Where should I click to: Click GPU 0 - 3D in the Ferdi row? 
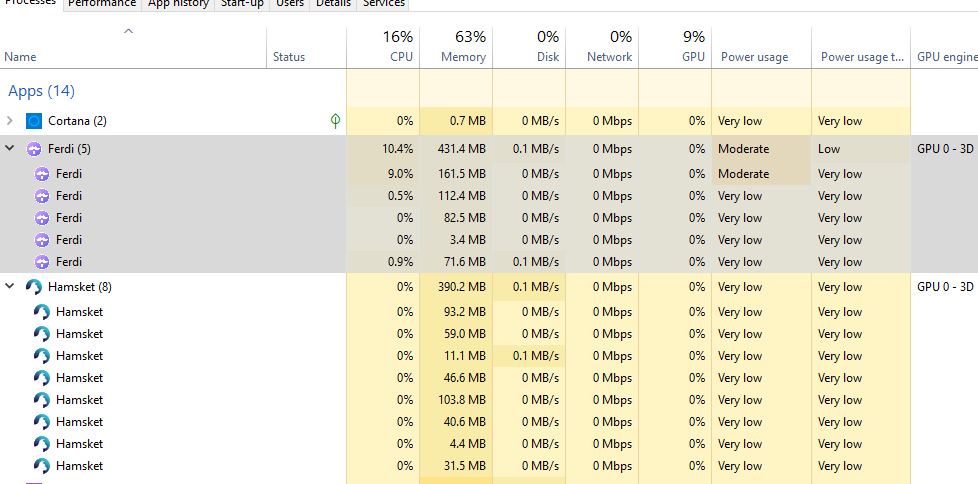945,149
